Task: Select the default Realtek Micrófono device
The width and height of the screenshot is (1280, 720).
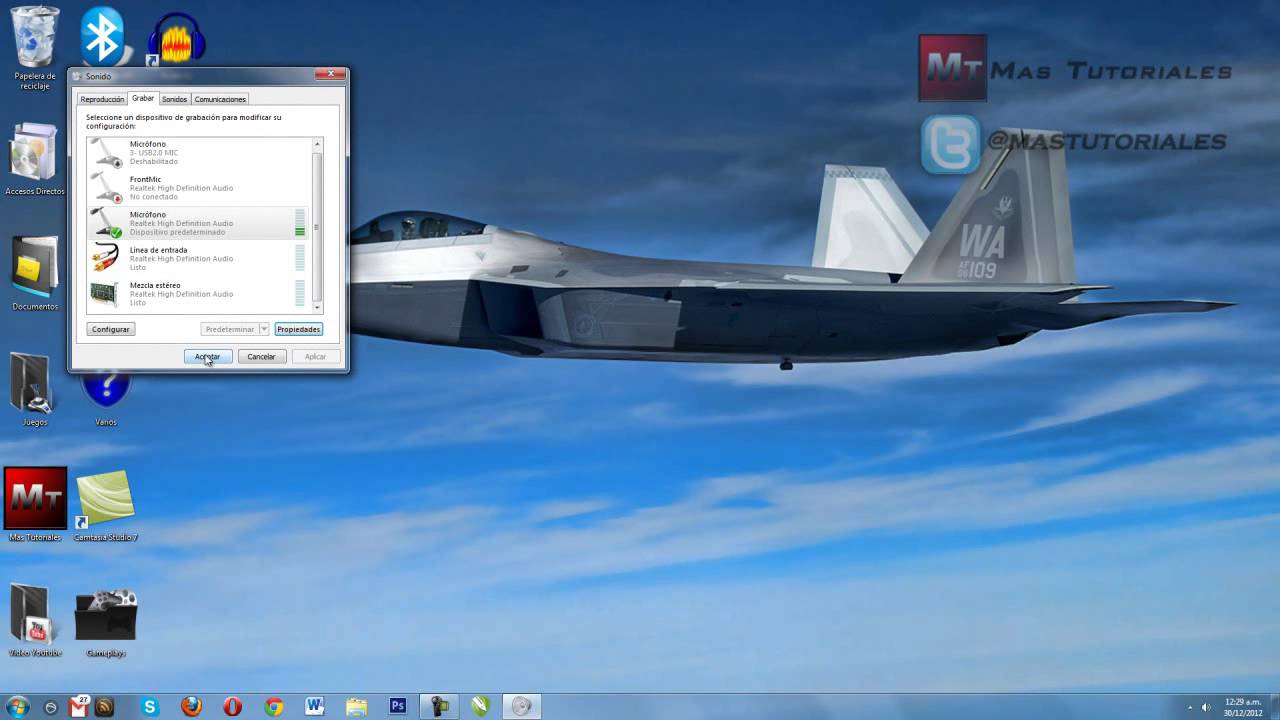Action: 199,223
